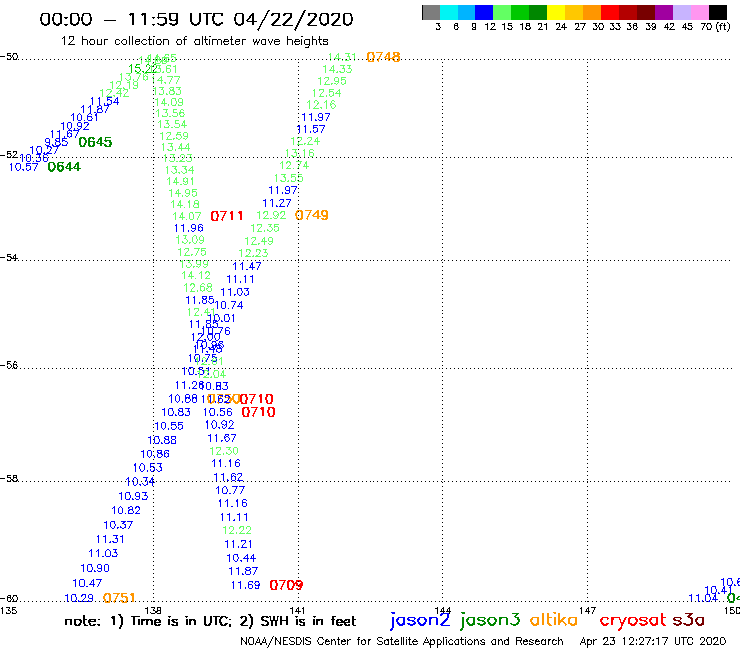This screenshot has height=650, width=740.
Task: Click the orange legend swatch
Action: point(592,12)
